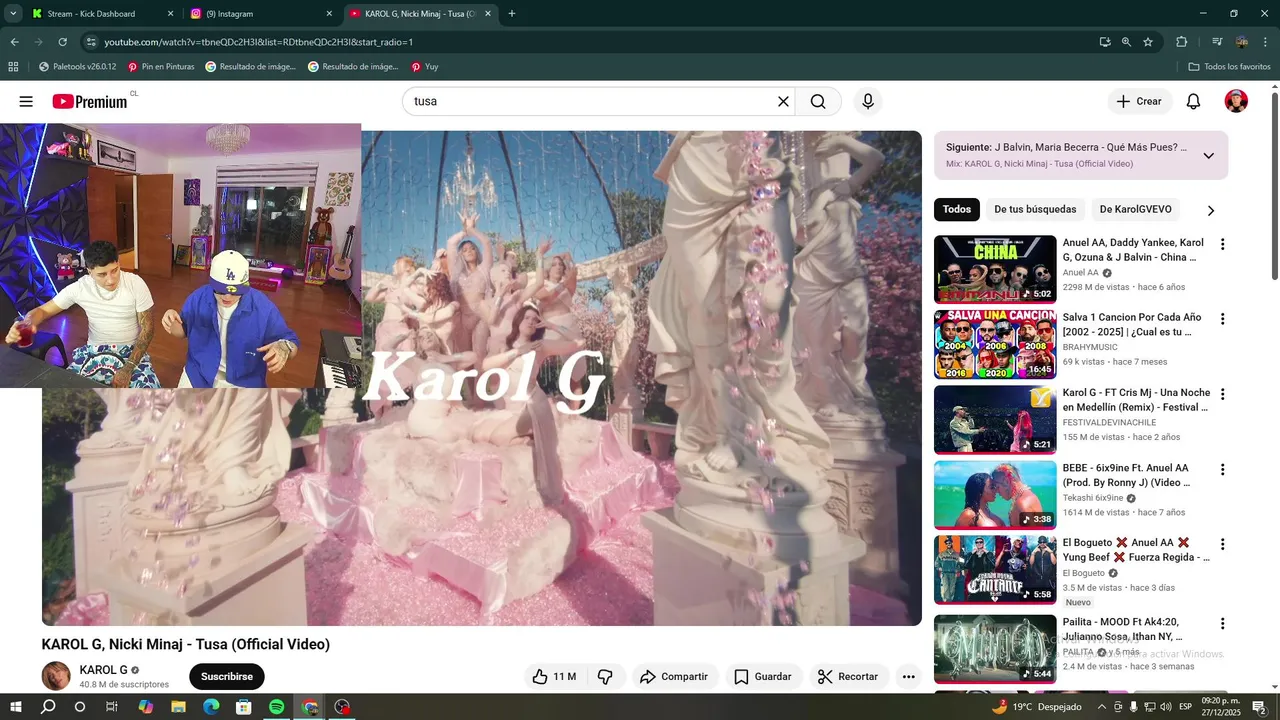Open Una Noche en Medellín Remix thumbnail
The width and height of the screenshot is (1280, 720).
tap(995, 419)
